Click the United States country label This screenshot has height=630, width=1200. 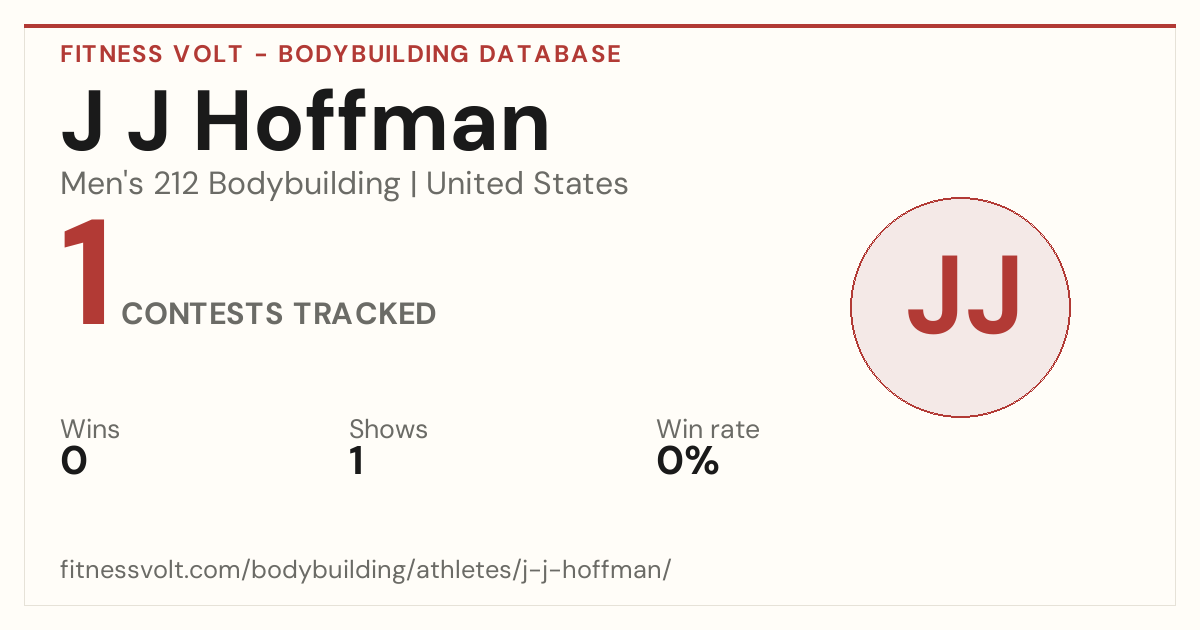coord(527,184)
